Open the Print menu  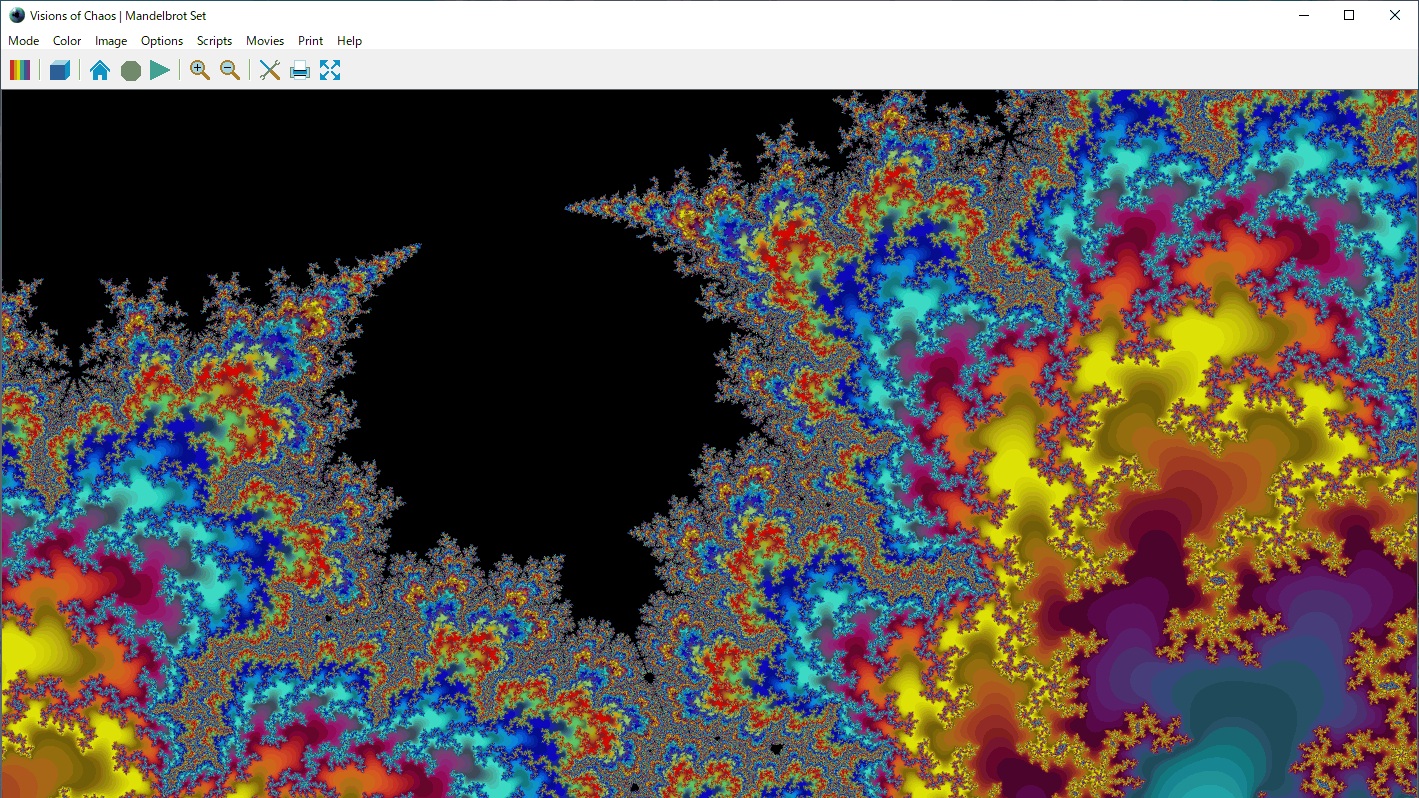point(310,41)
